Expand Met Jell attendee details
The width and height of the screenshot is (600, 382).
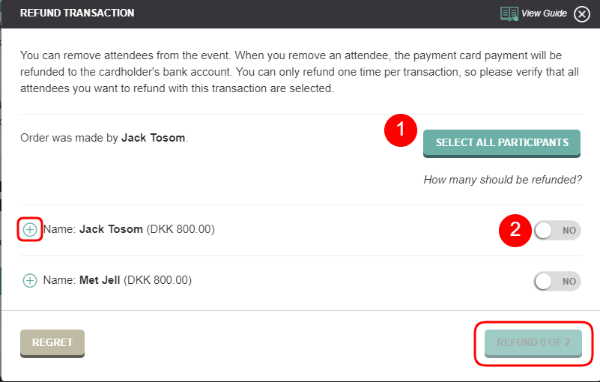coord(30,281)
